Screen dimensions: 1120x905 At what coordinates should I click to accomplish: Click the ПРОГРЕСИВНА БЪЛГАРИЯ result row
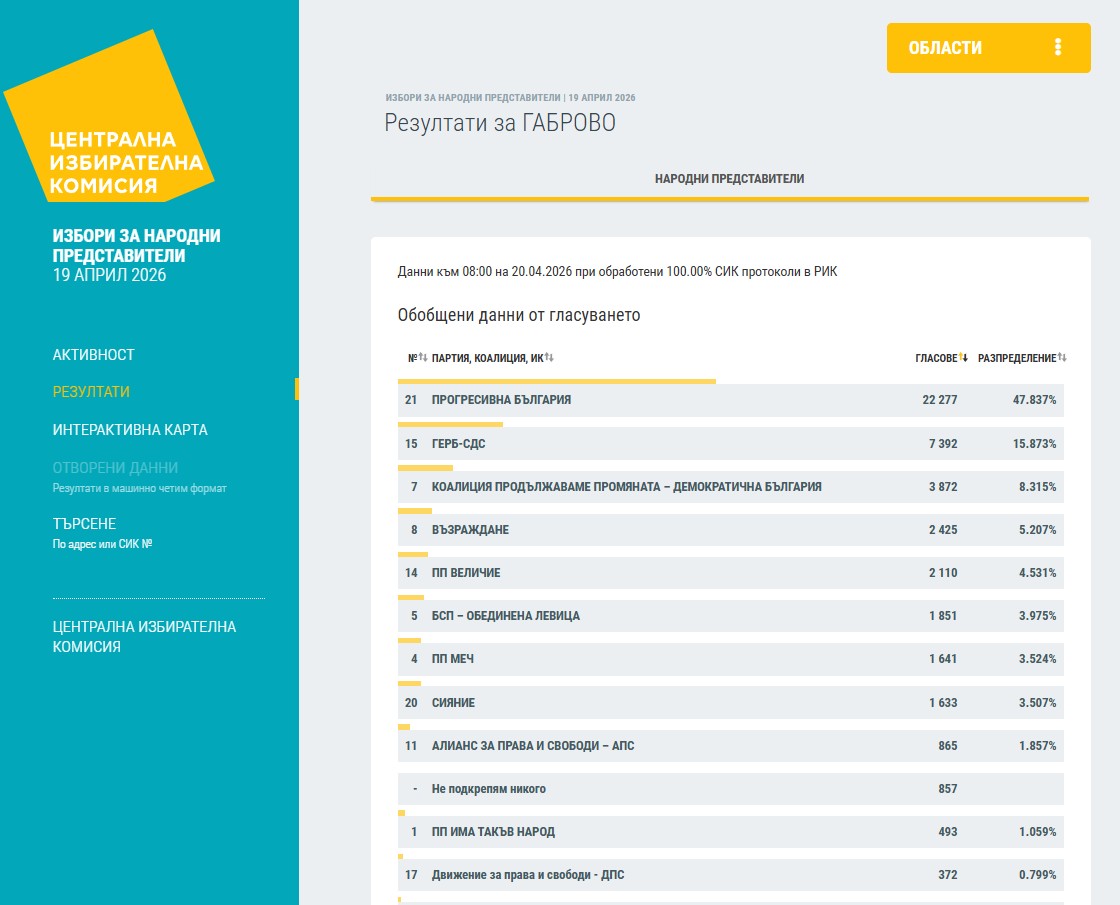pos(730,400)
